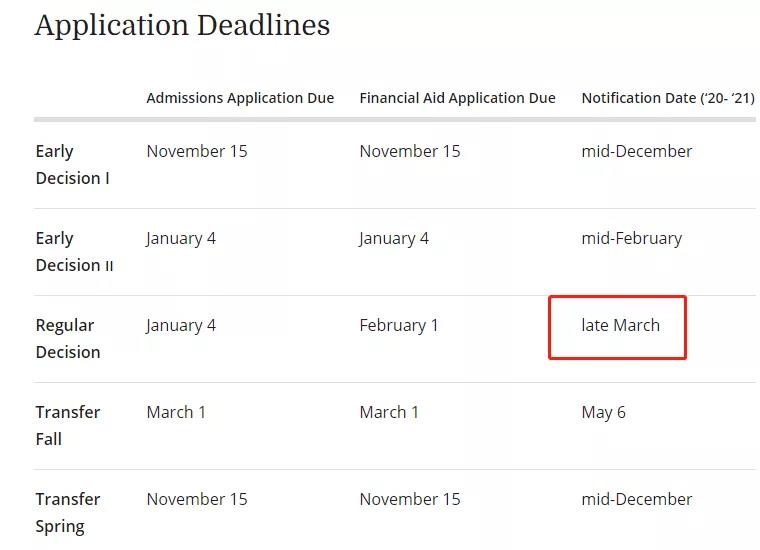Click Early Decision II's financial aid January 4
This screenshot has width=760, height=550.
click(x=394, y=238)
